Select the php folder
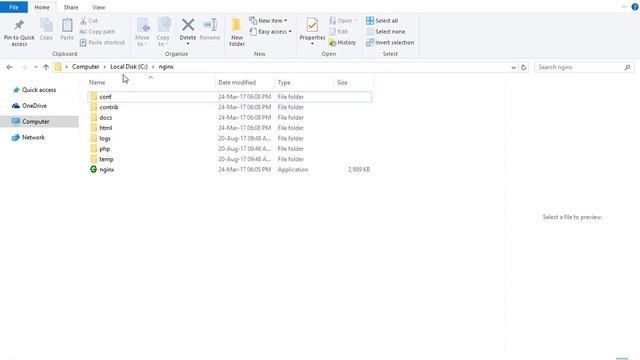 (x=230, y=149)
